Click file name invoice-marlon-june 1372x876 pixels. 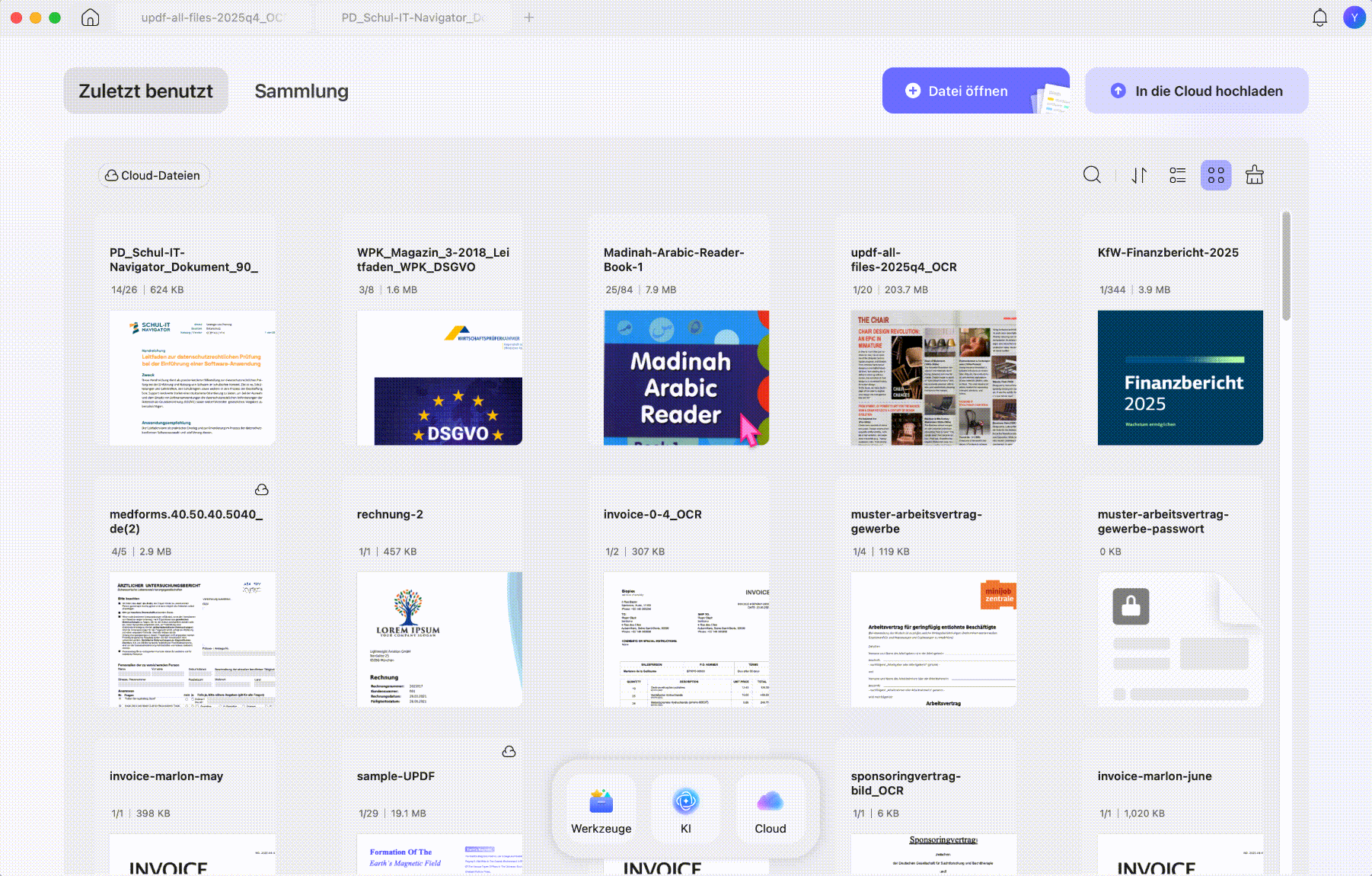1154,776
